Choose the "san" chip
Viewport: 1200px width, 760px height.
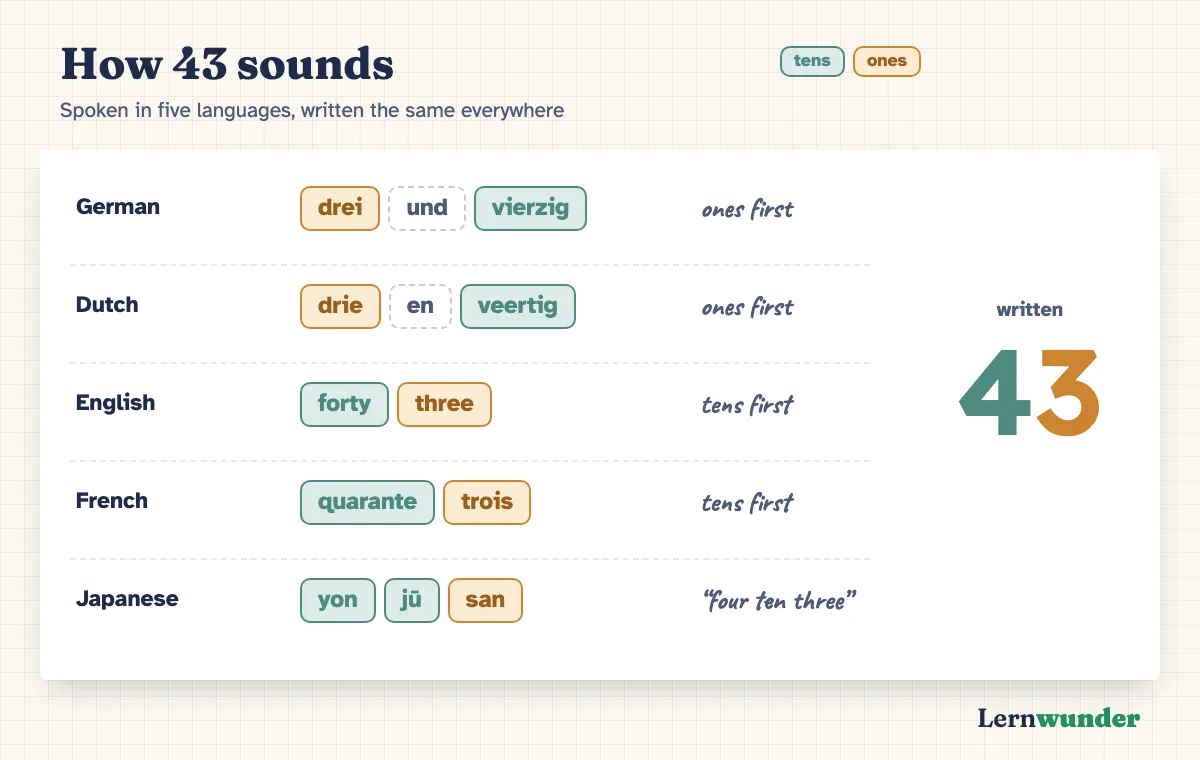click(x=485, y=600)
